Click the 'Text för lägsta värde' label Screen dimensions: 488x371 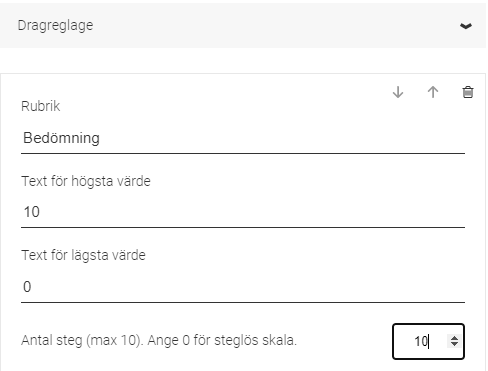tap(83, 255)
